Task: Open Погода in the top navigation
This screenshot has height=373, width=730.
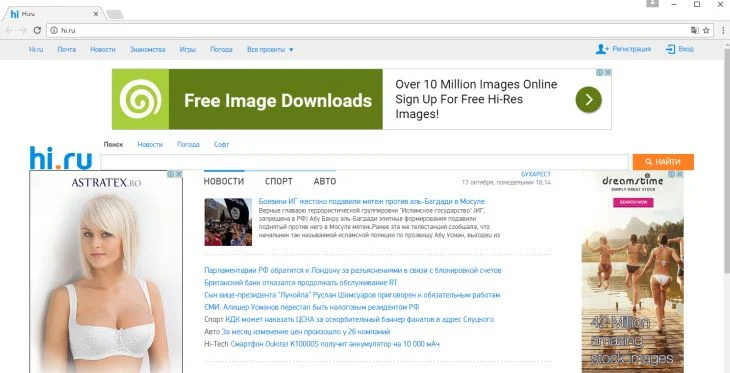Action: pos(221,49)
